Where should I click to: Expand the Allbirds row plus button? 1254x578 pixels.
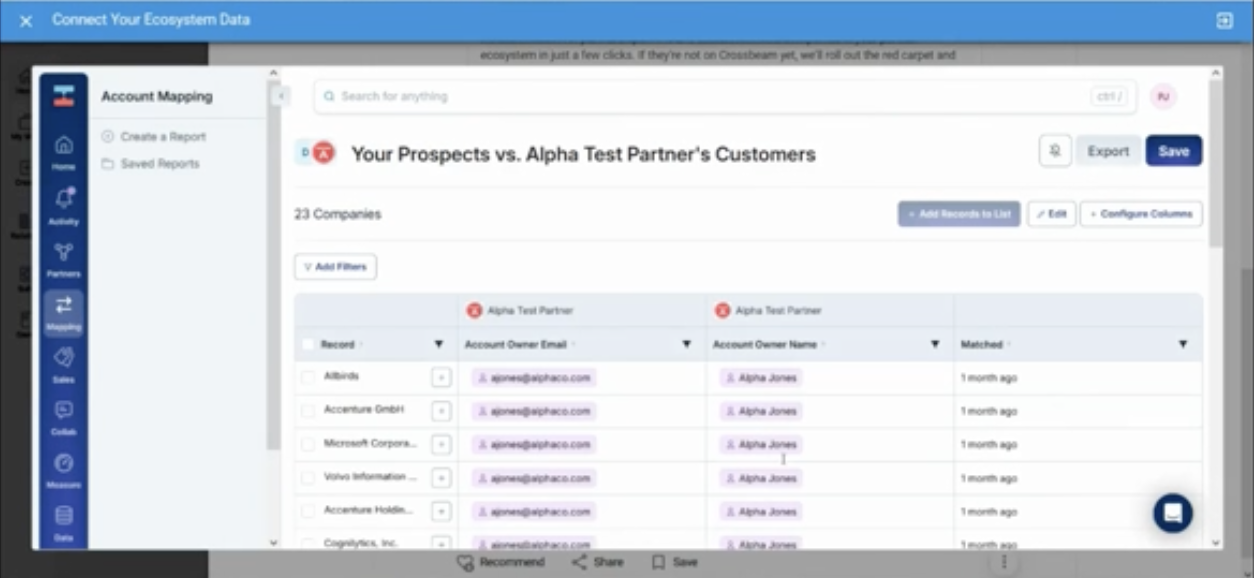[x=441, y=378]
